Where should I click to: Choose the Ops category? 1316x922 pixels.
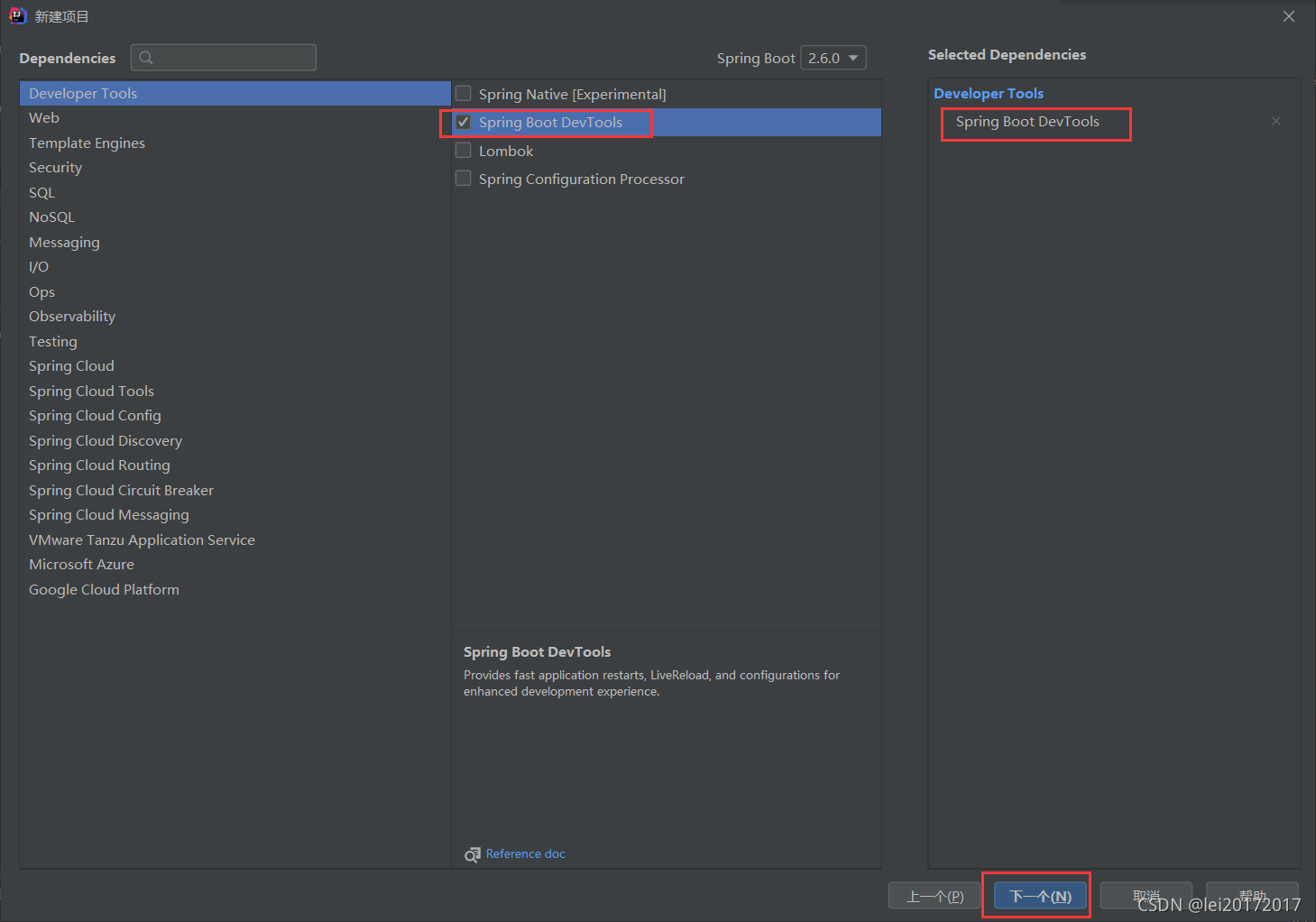click(x=235, y=291)
